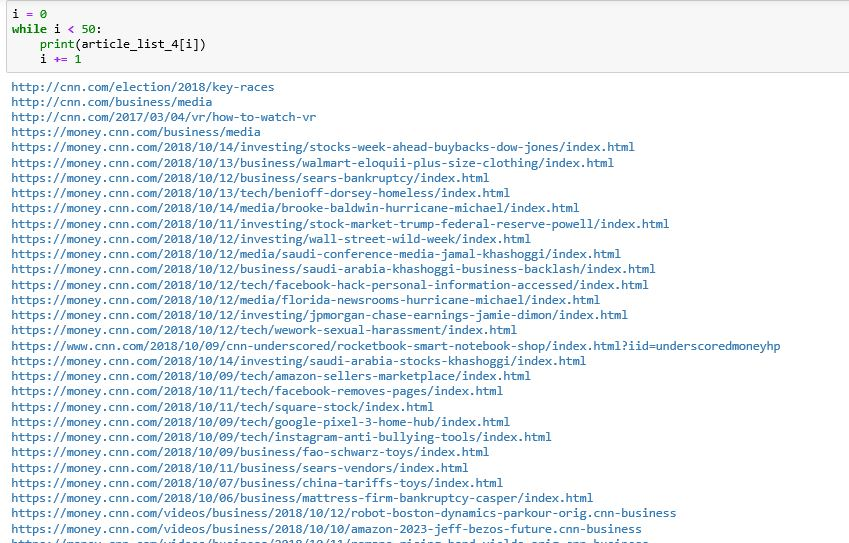
Task: Open the google-pixel-3-home-hub link
Action: [260, 422]
